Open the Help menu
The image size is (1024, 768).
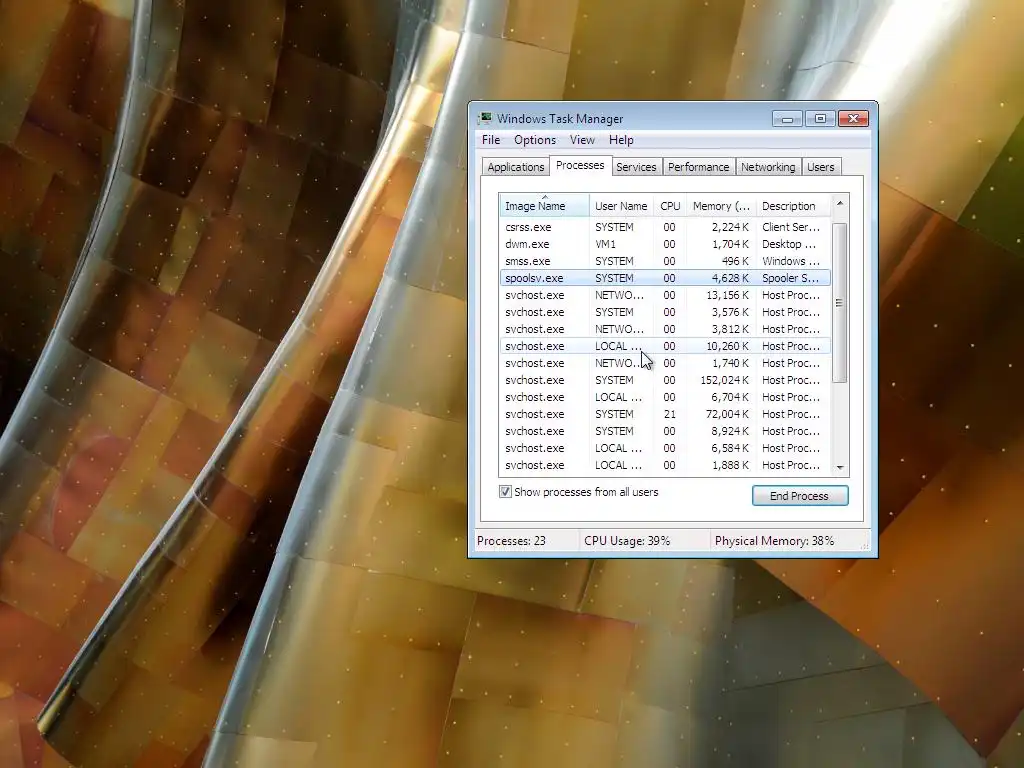[x=621, y=140]
